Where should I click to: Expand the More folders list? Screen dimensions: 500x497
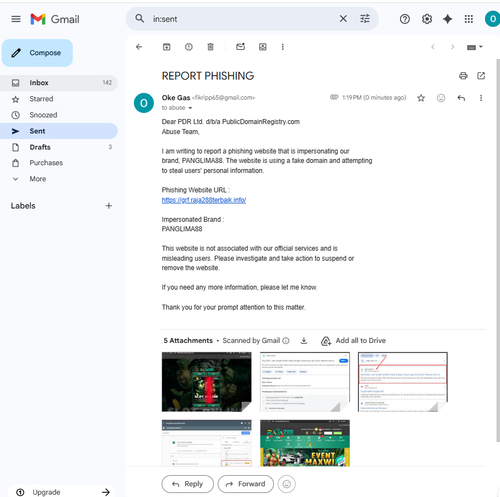59,179
